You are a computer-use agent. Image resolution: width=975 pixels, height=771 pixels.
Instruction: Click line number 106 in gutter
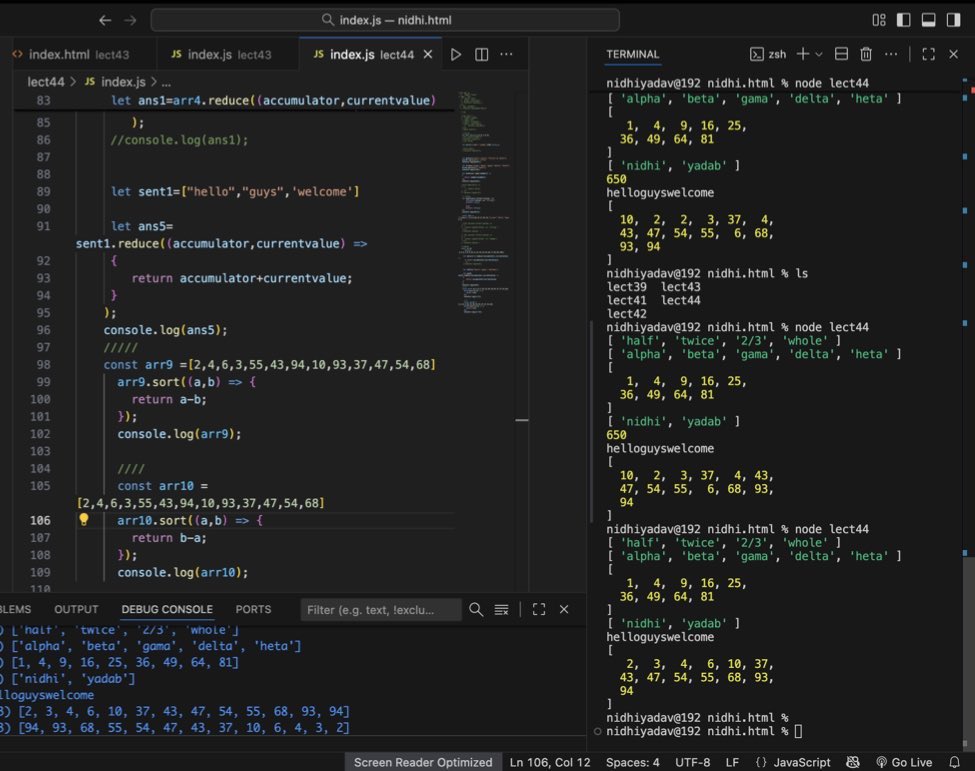(x=40, y=520)
